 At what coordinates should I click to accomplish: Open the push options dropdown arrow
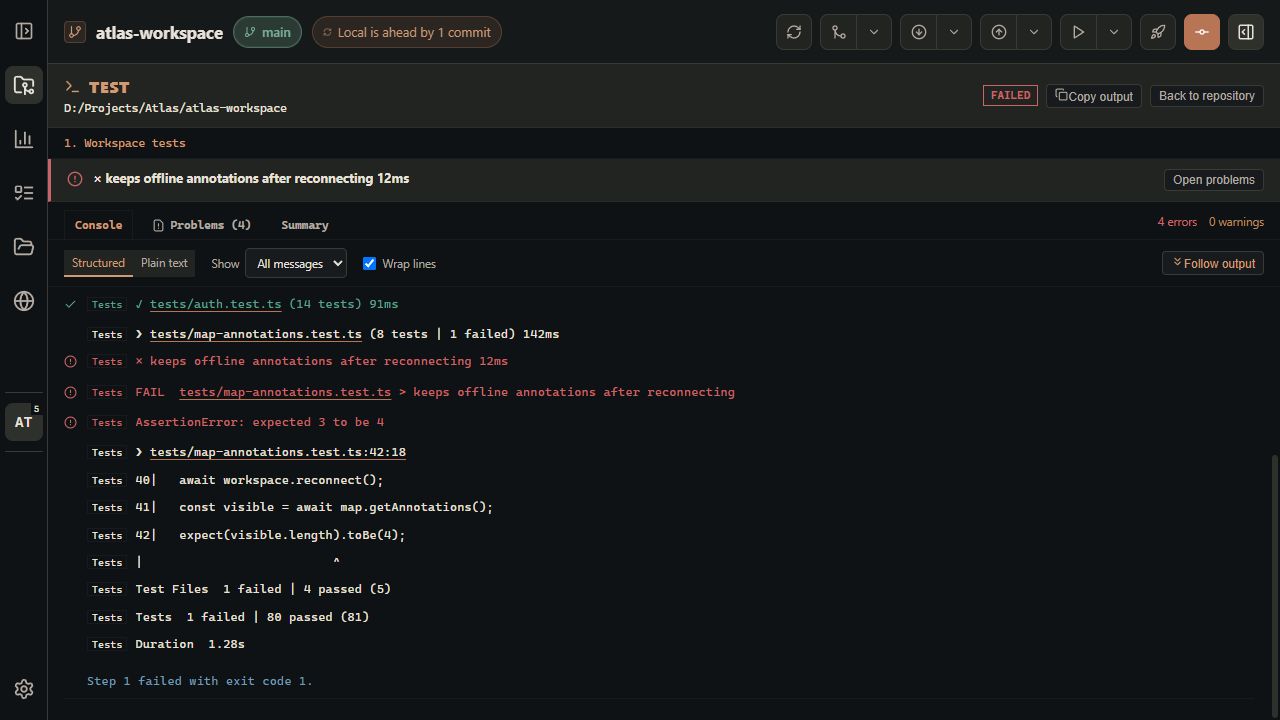[x=1034, y=32]
